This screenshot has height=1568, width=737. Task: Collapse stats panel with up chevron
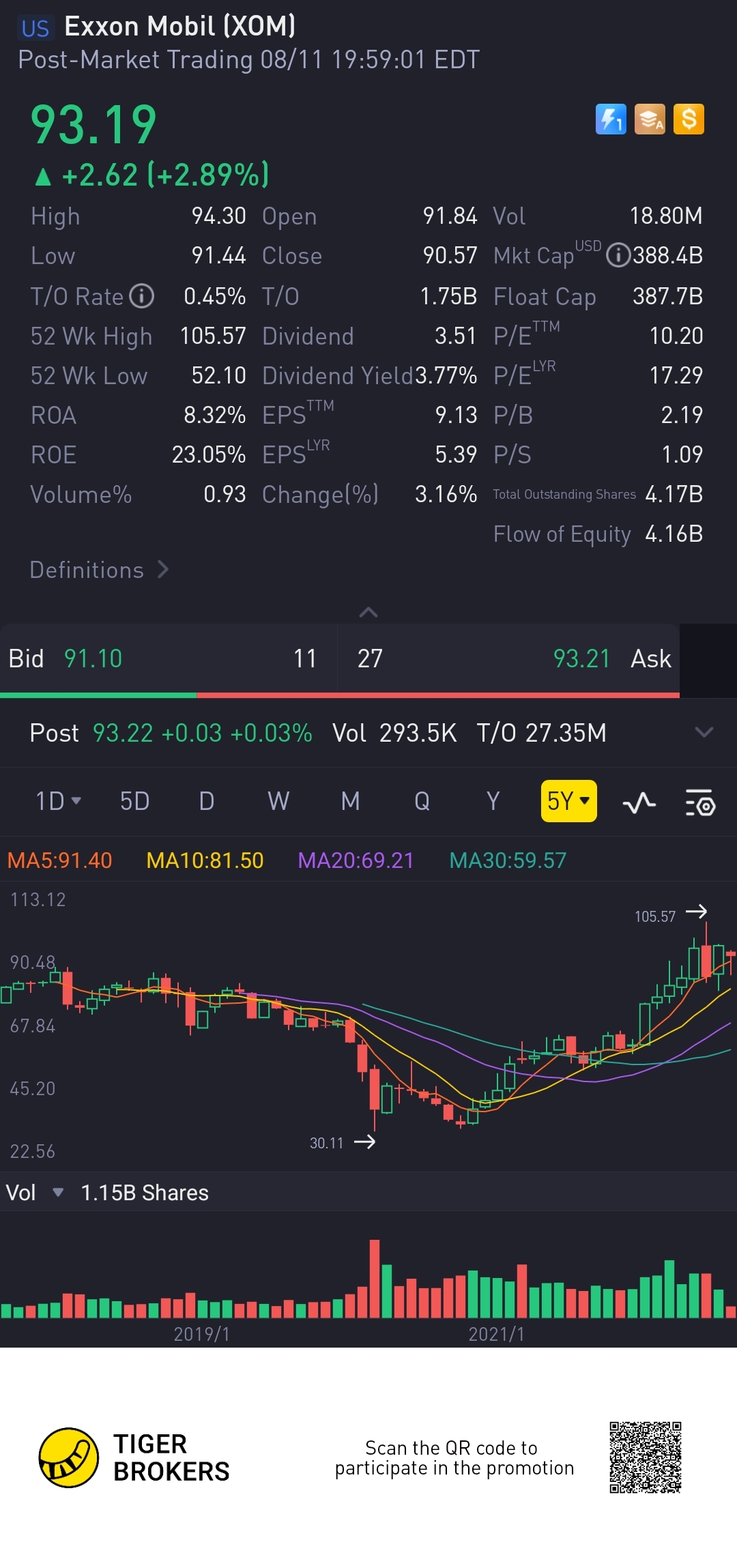pyautogui.click(x=369, y=612)
